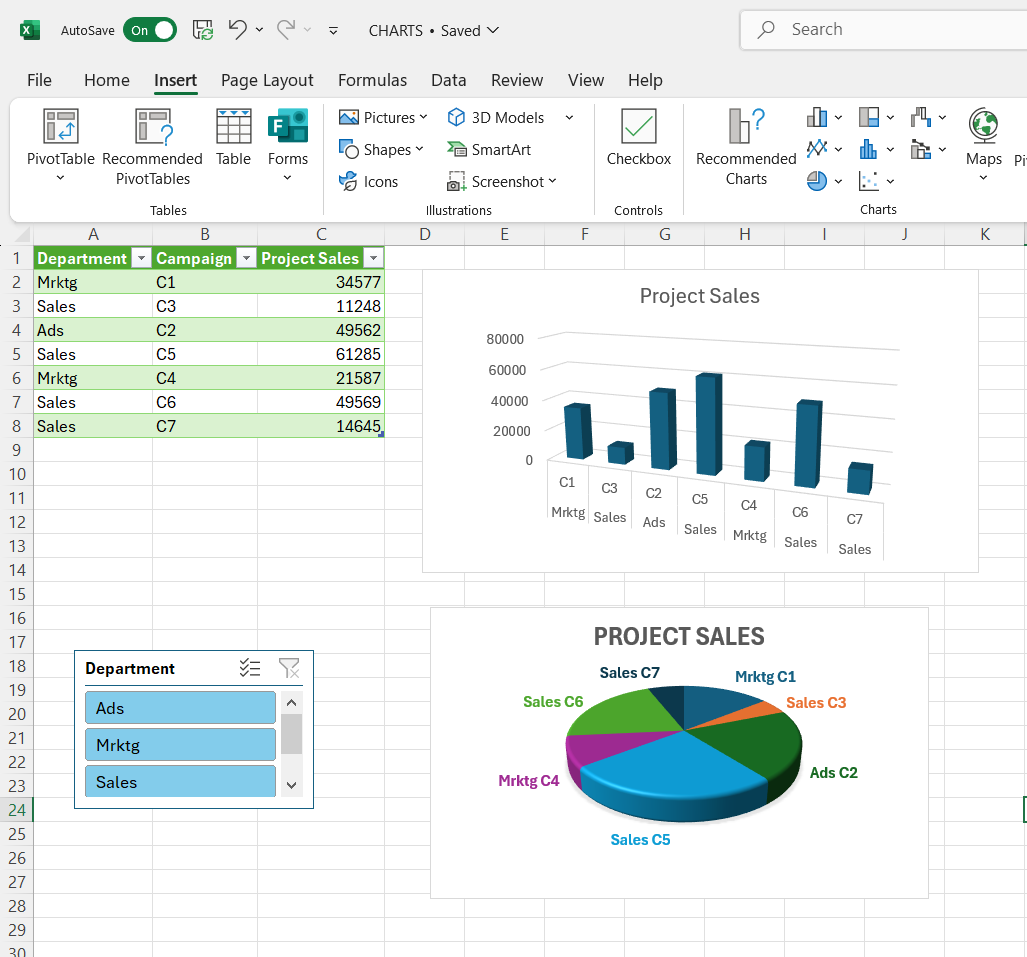Screen dimensions: 1027x957
Task: Select cell with value 34577
Action: (321, 282)
